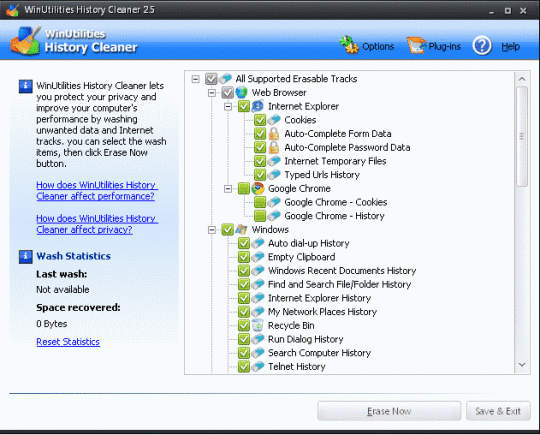540x435 pixels.
Task: Check the Google Chrome - Cookies checkbox
Action: click(x=260, y=202)
